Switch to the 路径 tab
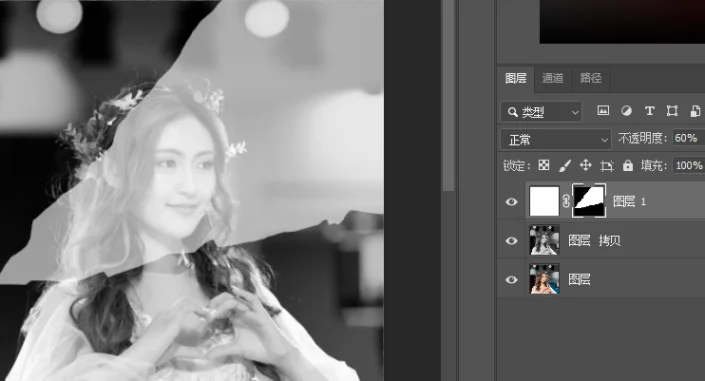 [591, 78]
